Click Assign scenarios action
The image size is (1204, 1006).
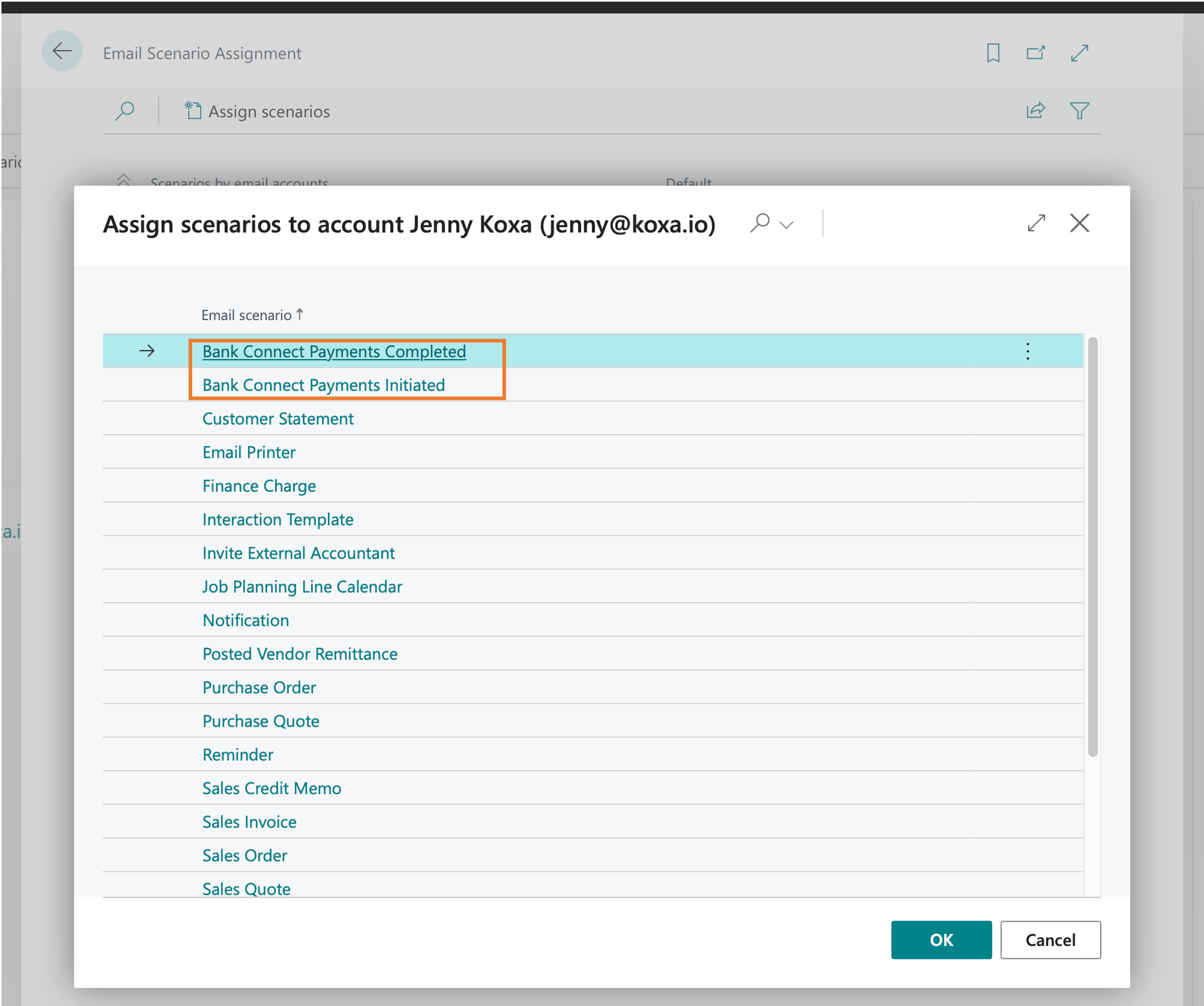click(258, 111)
